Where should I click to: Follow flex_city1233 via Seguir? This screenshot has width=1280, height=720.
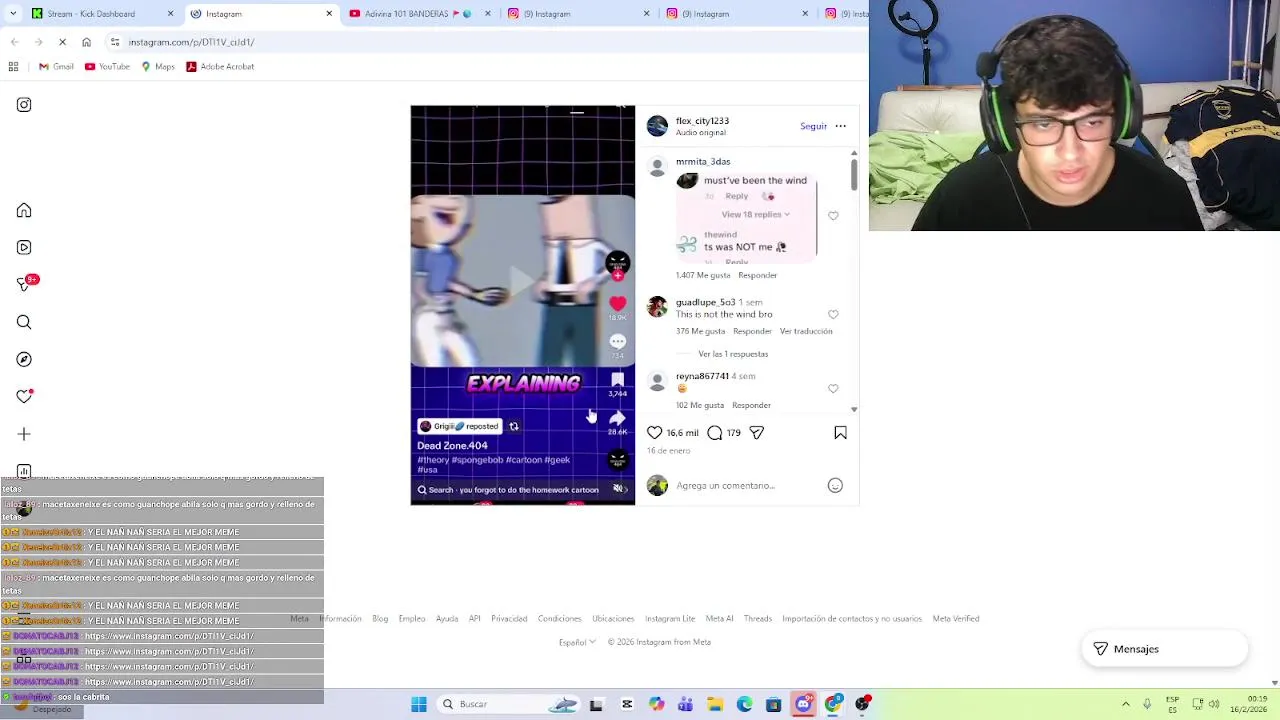tap(813, 126)
